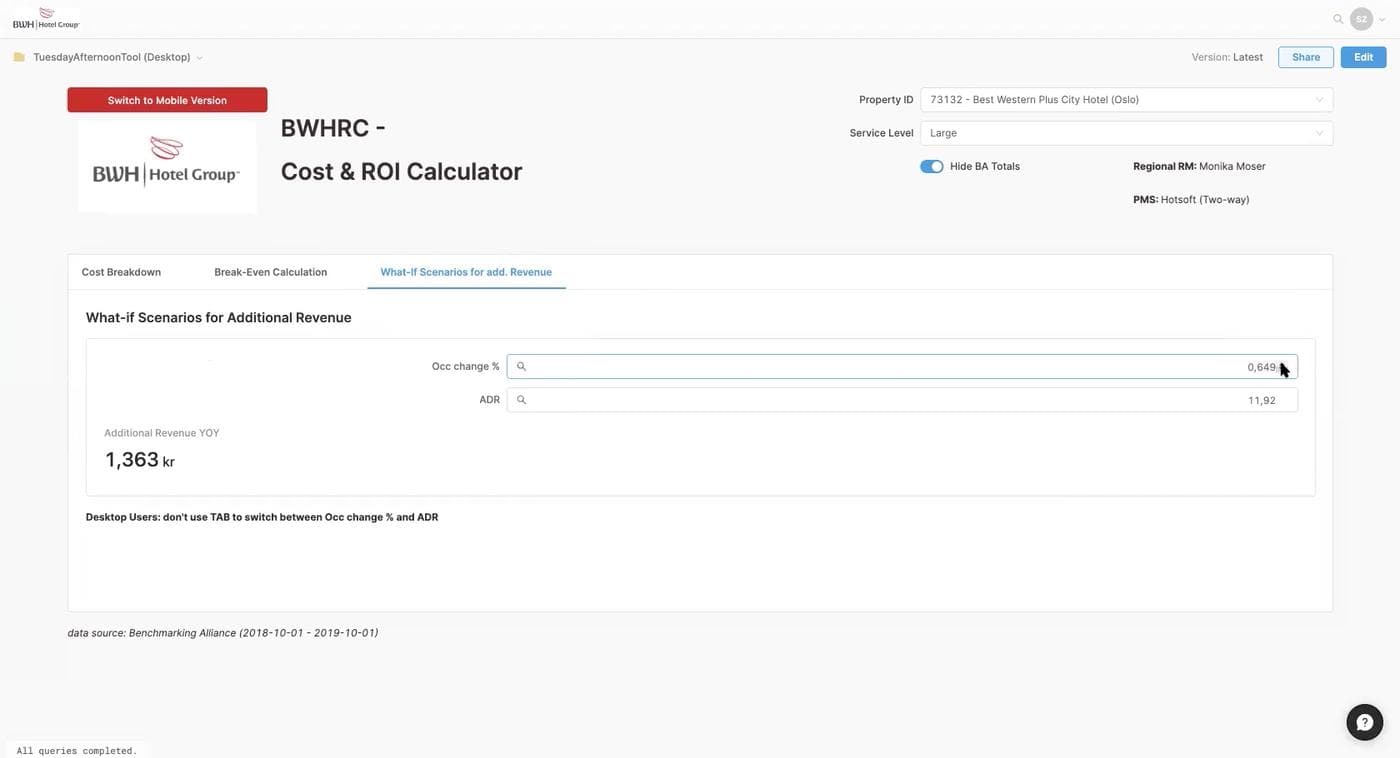1400x758 pixels.
Task: Click magnifier icon in Occ change % field
Action: tap(521, 367)
